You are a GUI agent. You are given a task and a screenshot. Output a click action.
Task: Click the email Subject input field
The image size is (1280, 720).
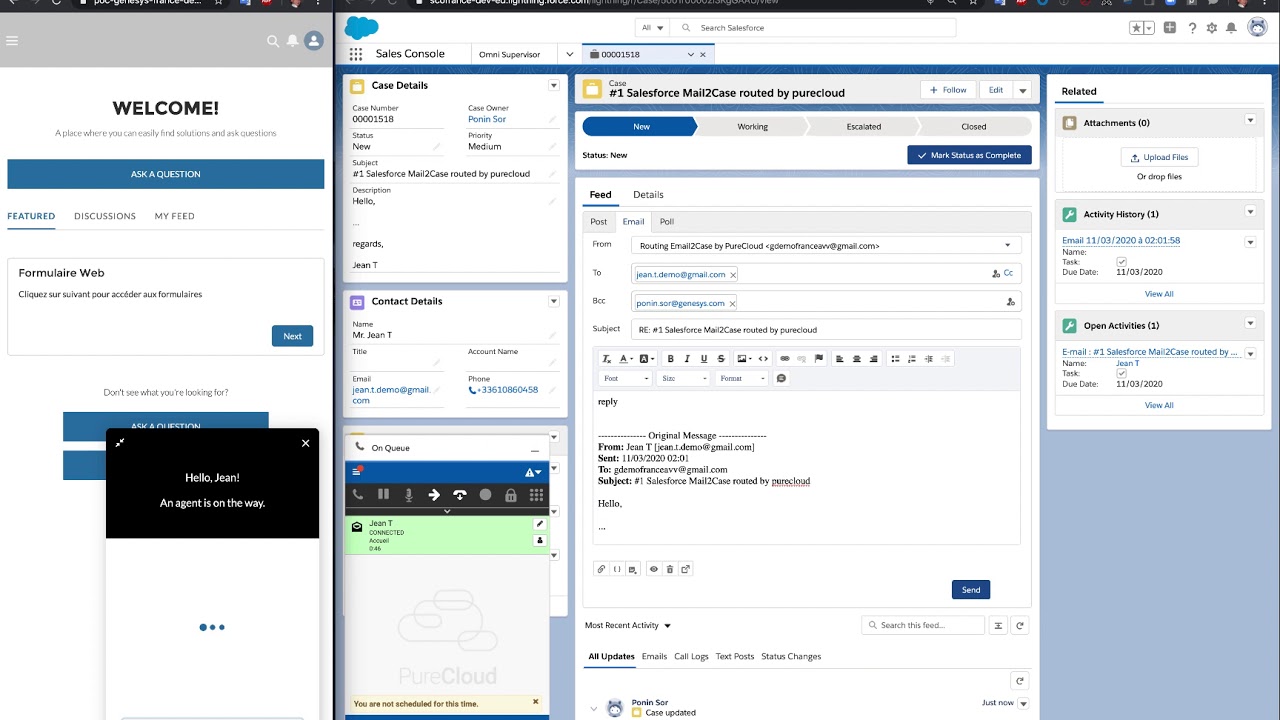[826, 329]
